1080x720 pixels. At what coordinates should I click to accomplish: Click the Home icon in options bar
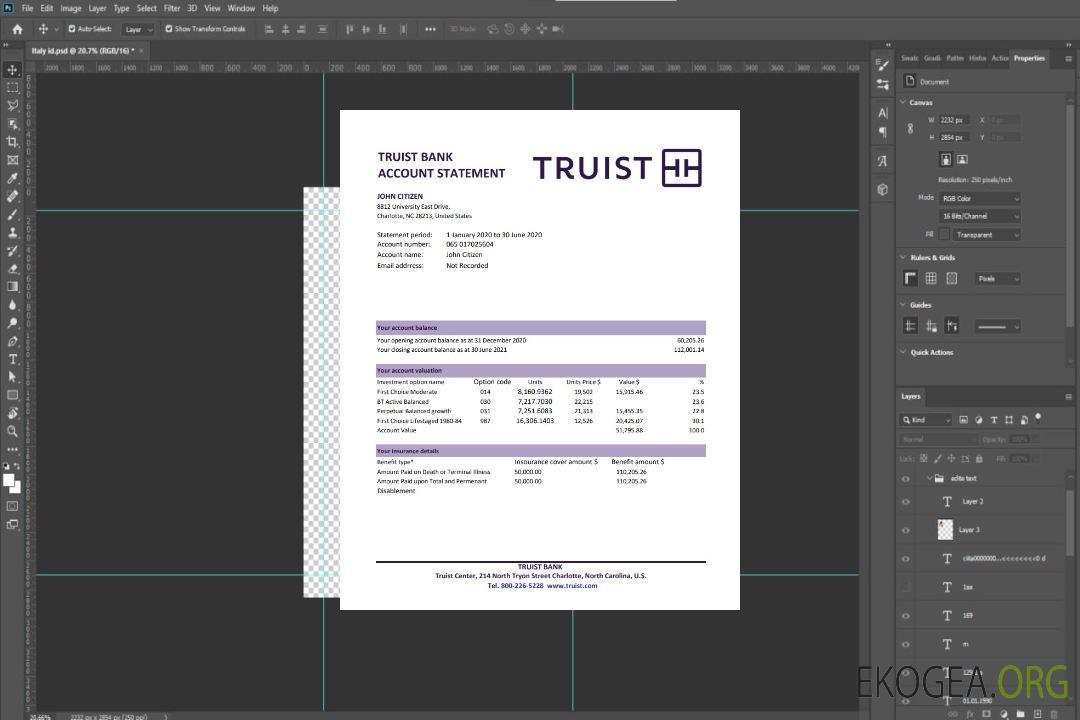point(17,29)
